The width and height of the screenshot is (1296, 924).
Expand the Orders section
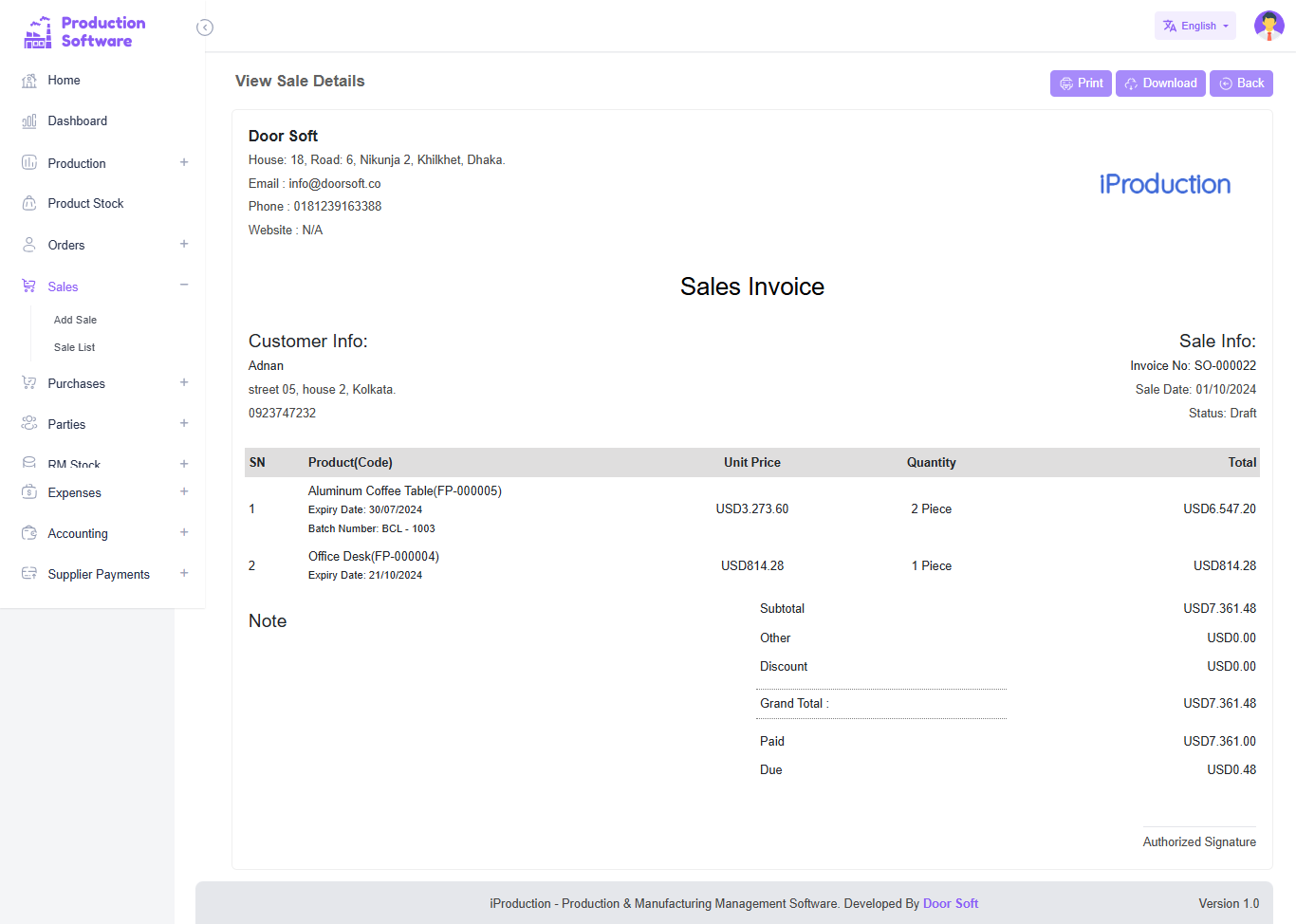pyautogui.click(x=183, y=244)
